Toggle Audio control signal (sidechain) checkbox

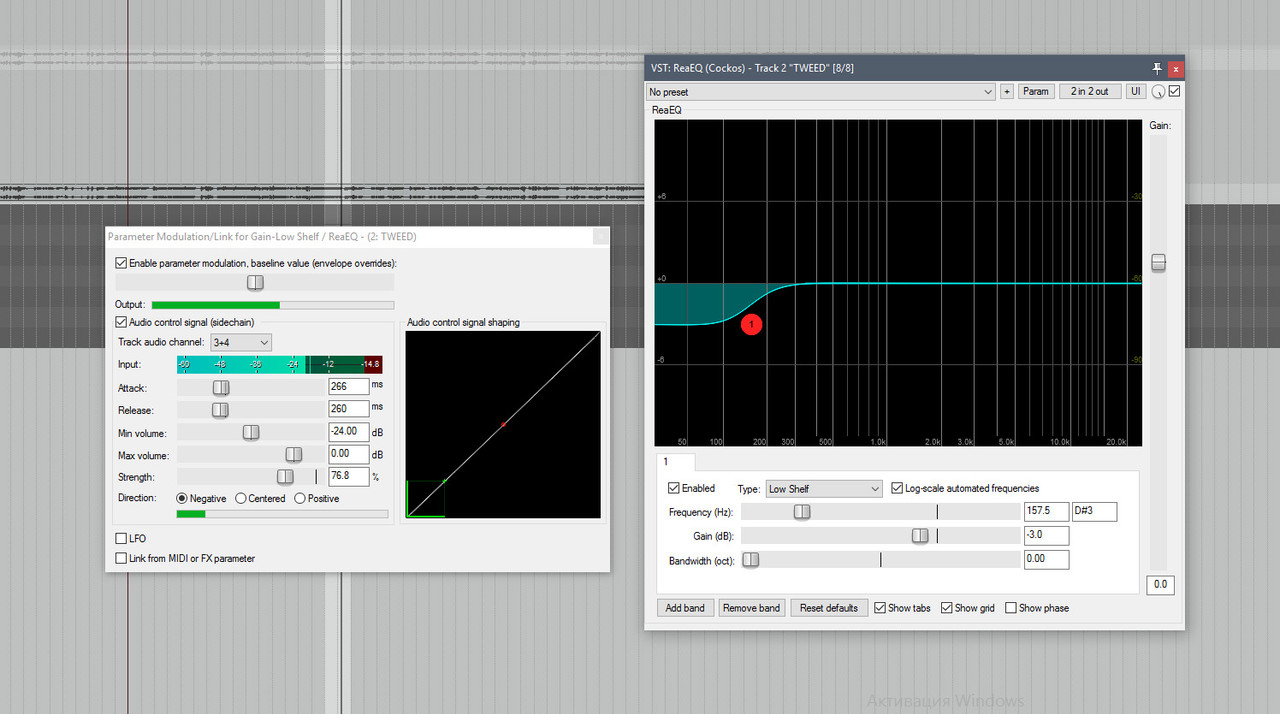point(121,322)
